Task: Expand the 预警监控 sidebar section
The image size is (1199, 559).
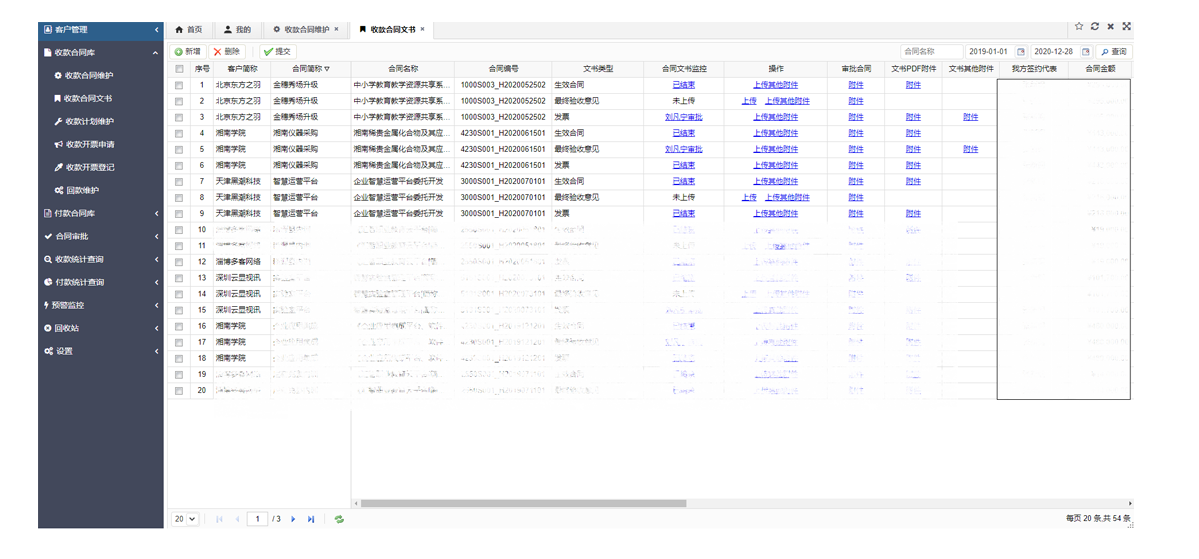Action: point(100,305)
